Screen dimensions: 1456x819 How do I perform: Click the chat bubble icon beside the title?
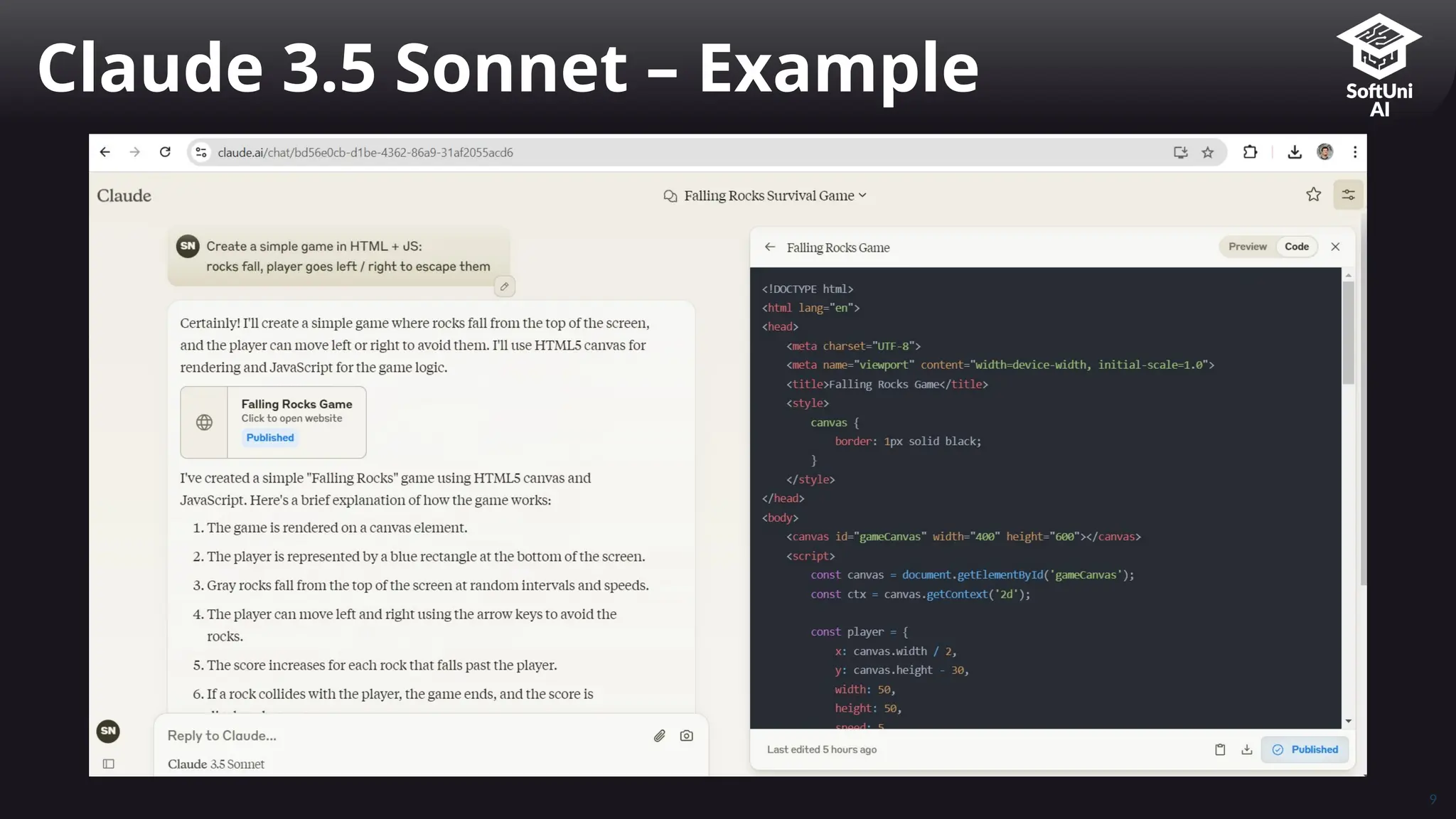(x=670, y=196)
